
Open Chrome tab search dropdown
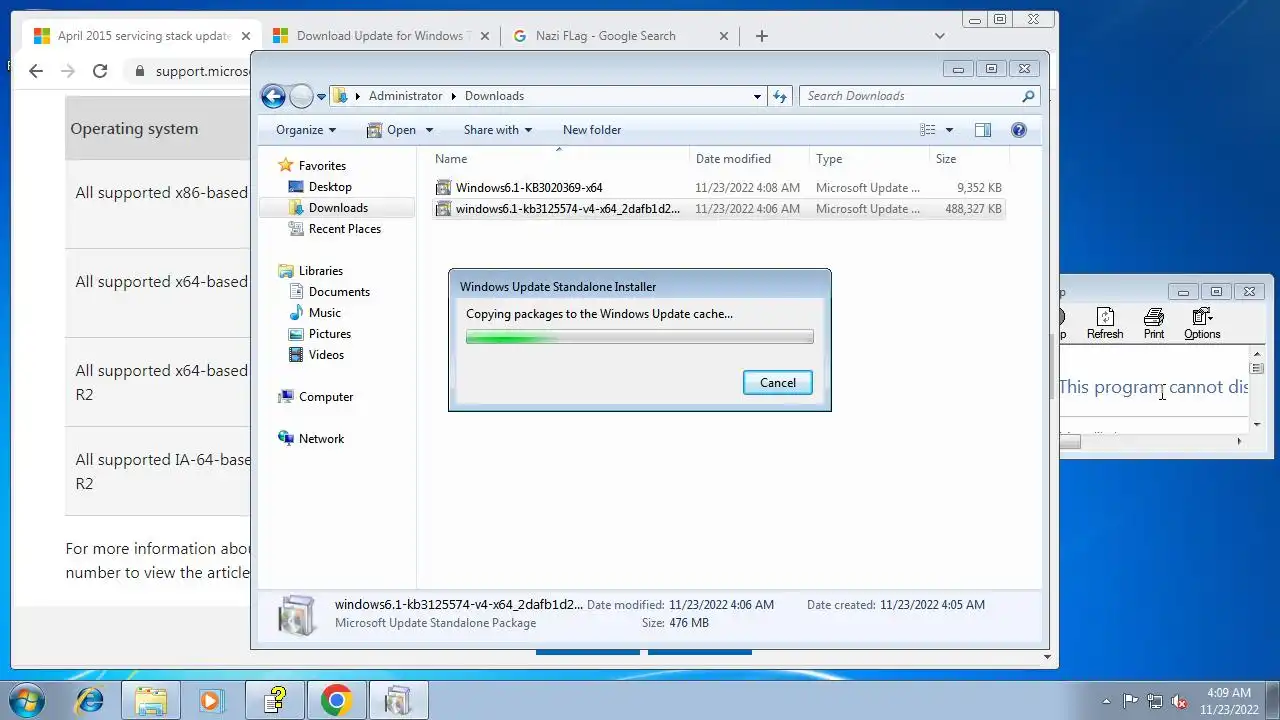tap(940, 36)
